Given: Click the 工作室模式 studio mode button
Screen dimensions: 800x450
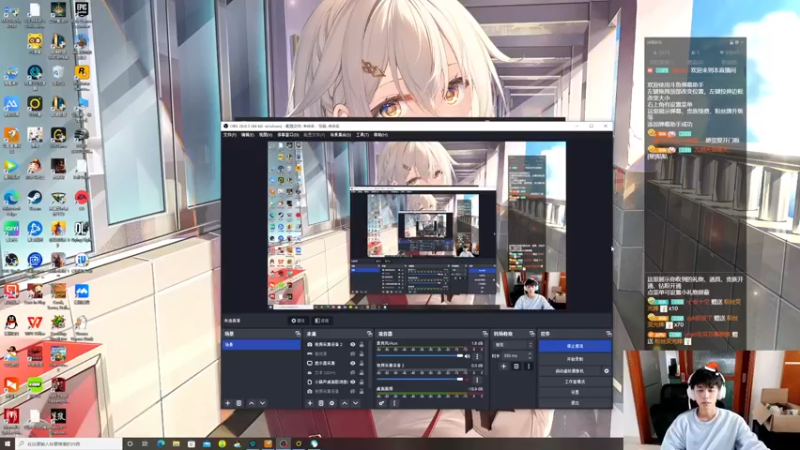Looking at the screenshot, I should coord(575,382).
